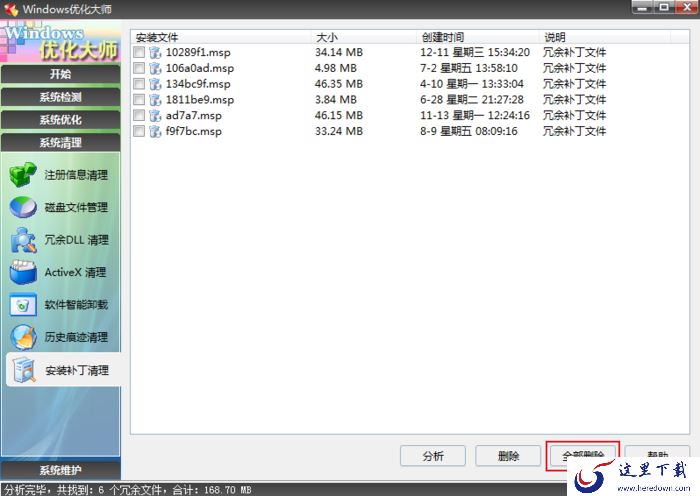Sort by the 安装文件 column header
The image size is (700, 496).
[x=221, y=37]
